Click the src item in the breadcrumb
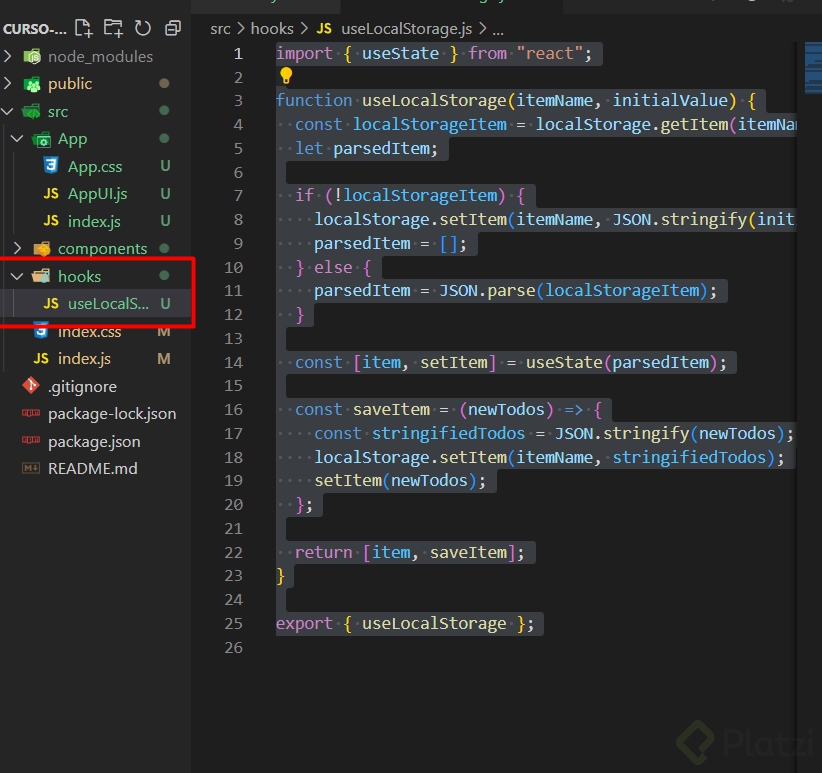This screenshot has width=822, height=773. tap(220, 29)
